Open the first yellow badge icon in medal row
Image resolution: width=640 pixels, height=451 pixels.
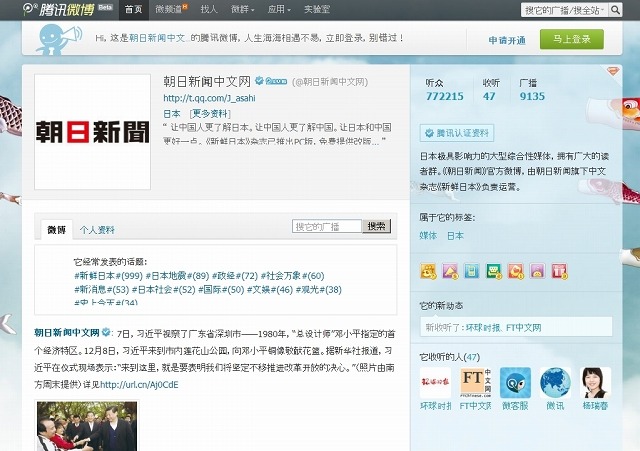(428, 271)
